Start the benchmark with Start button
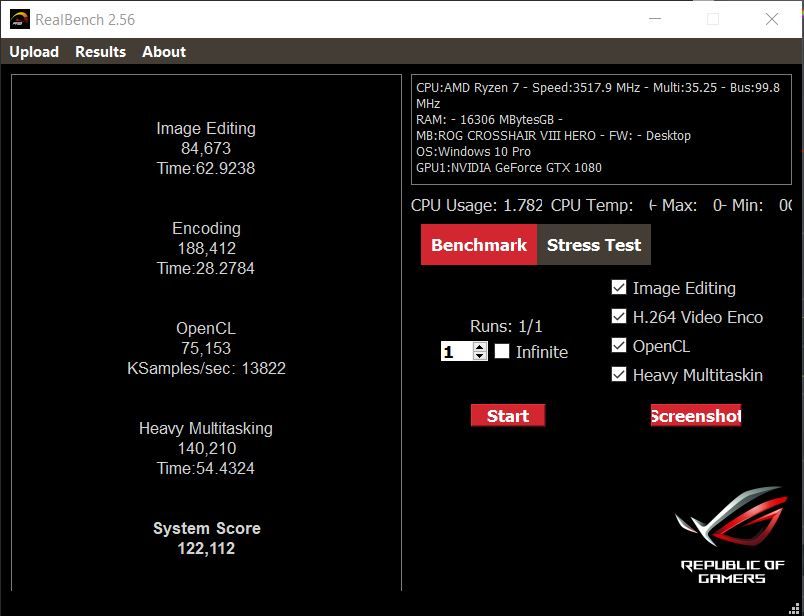Image resolution: width=804 pixels, height=616 pixels. click(x=508, y=415)
